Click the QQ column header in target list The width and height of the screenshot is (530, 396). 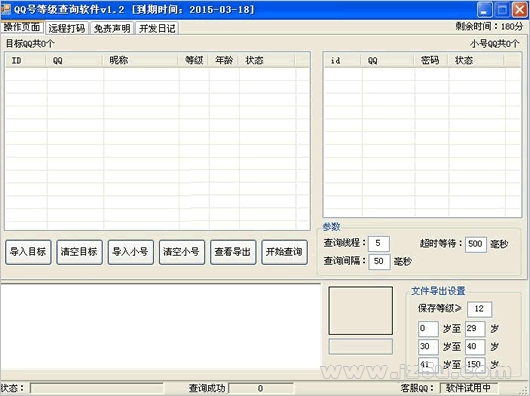(74, 60)
